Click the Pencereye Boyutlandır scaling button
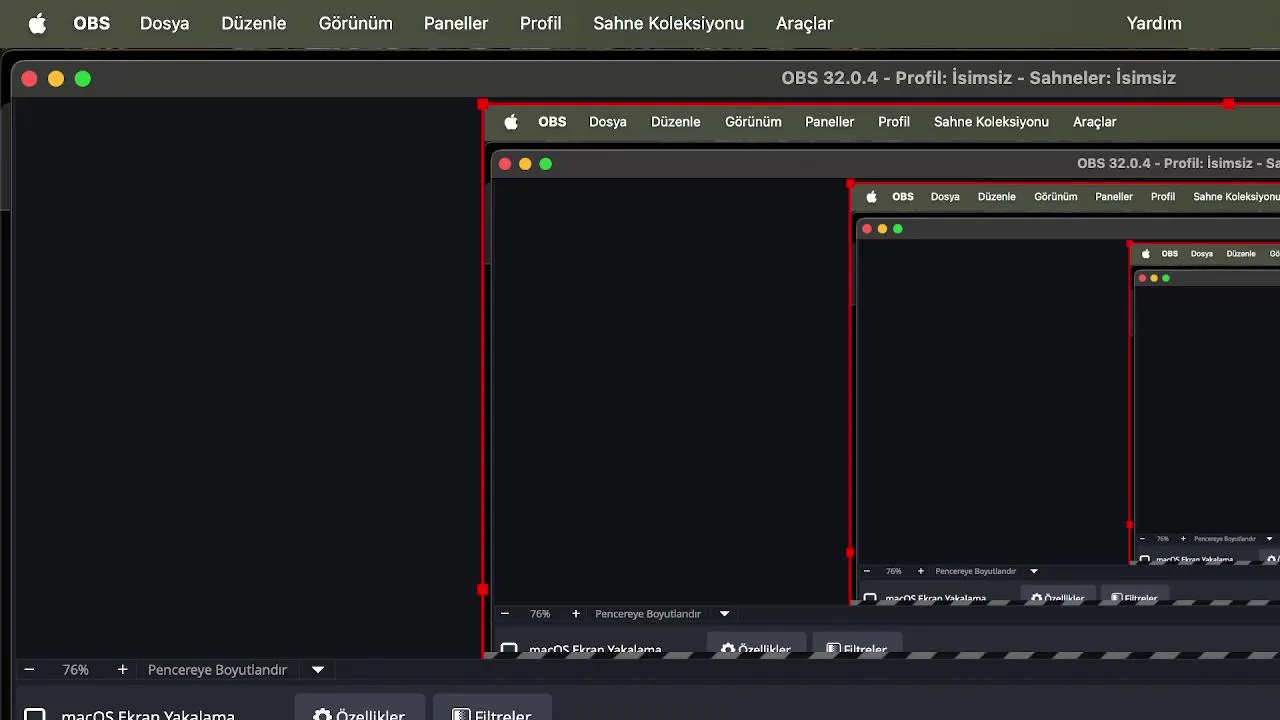This screenshot has width=1280, height=720. pos(217,670)
